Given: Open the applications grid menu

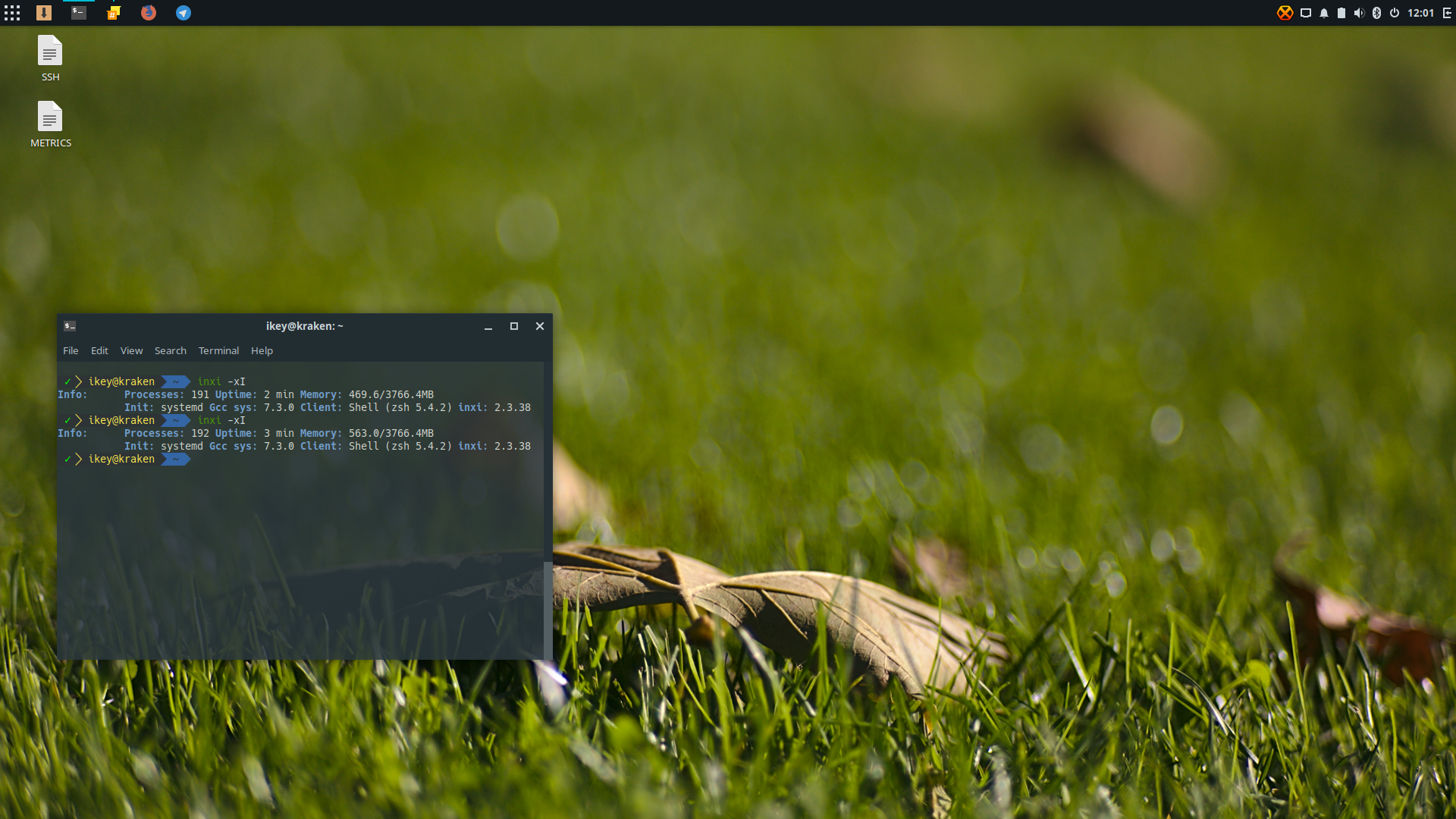Looking at the screenshot, I should tap(12, 13).
